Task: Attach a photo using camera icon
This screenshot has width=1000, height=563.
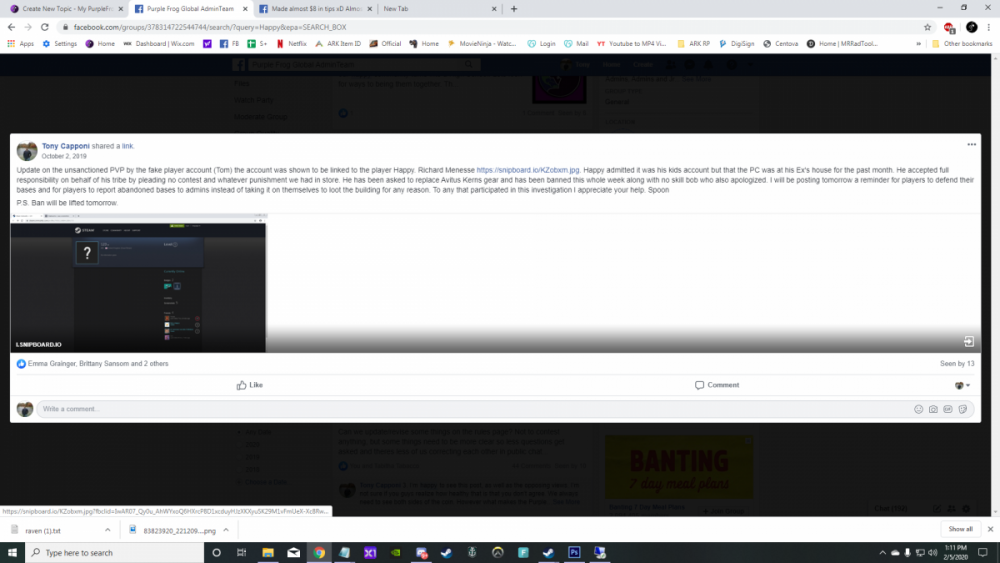Action: point(933,409)
